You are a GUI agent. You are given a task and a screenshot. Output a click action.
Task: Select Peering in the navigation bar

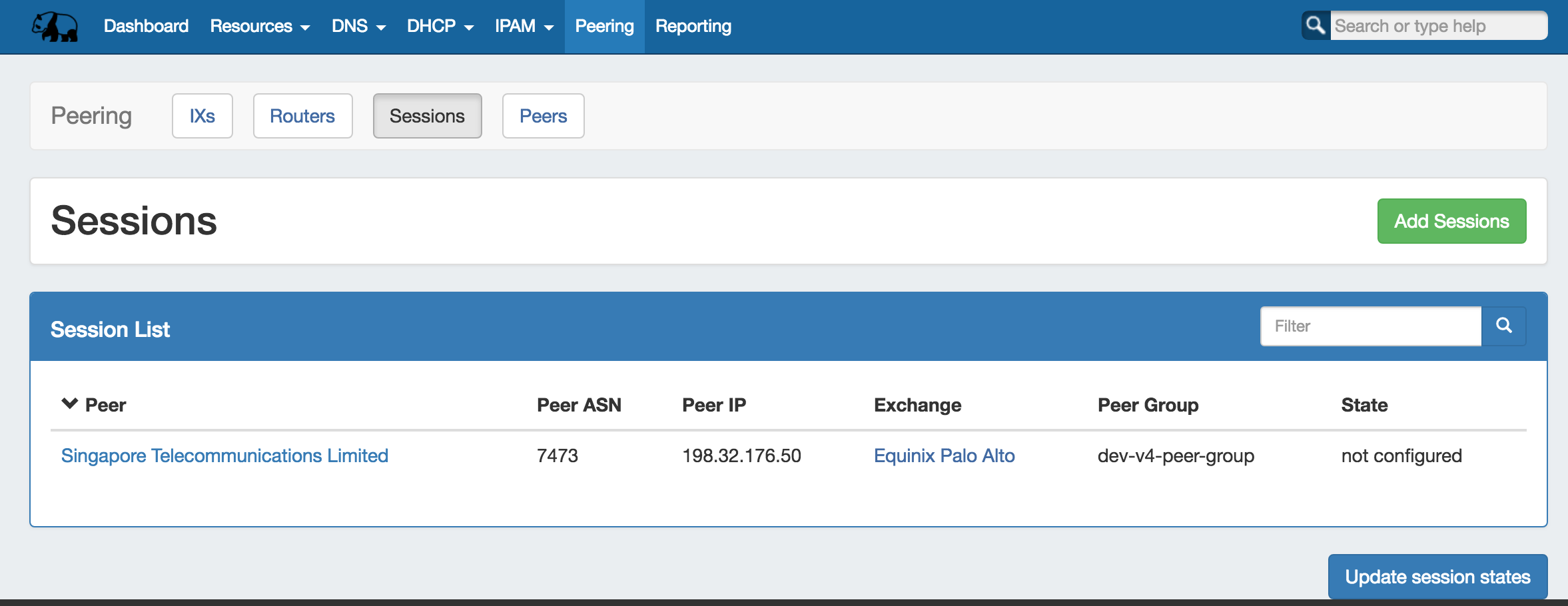(604, 27)
